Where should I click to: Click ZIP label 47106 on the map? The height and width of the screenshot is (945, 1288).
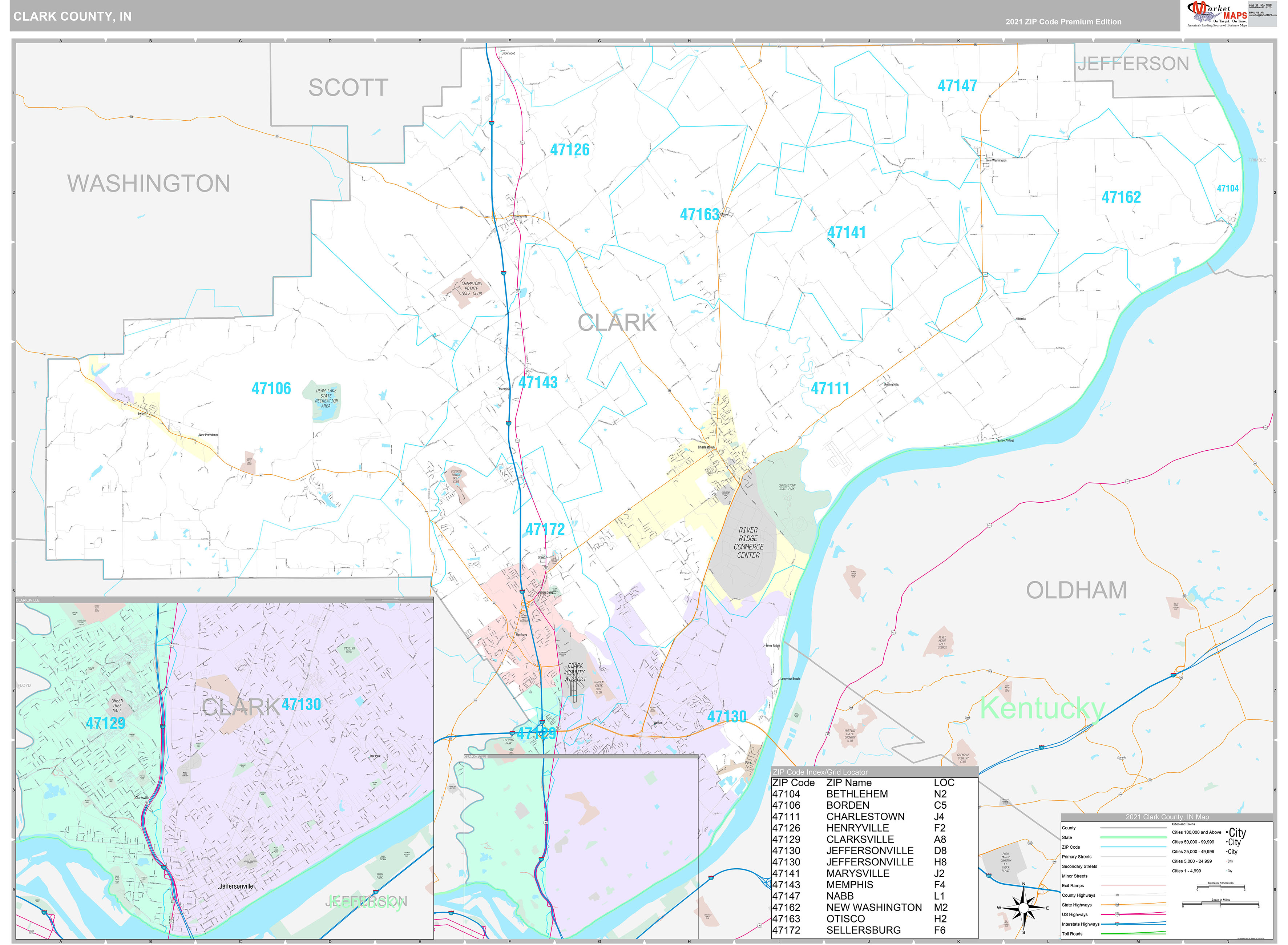tap(271, 389)
